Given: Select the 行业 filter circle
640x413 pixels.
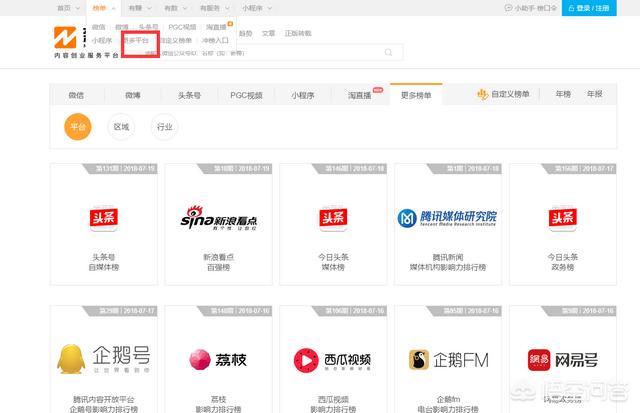Looking at the screenshot, I should [164, 127].
